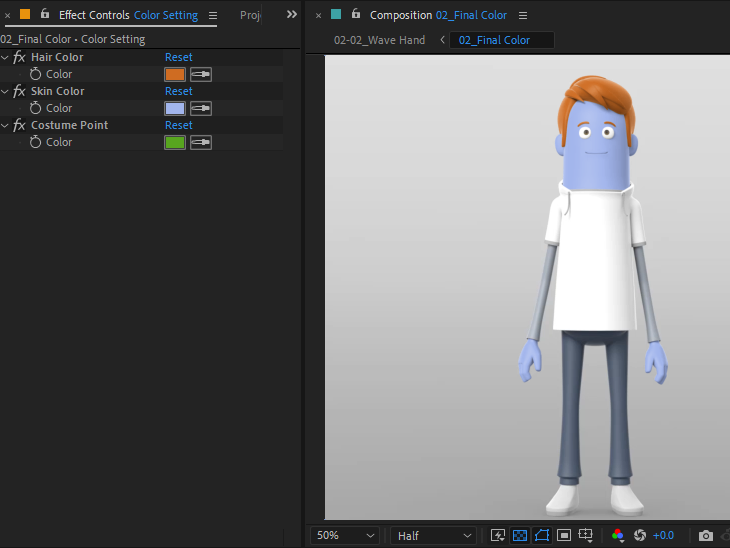Image resolution: width=730 pixels, height=548 pixels.
Task: Click the orange Effect Controls label square
Action: coord(25,14)
